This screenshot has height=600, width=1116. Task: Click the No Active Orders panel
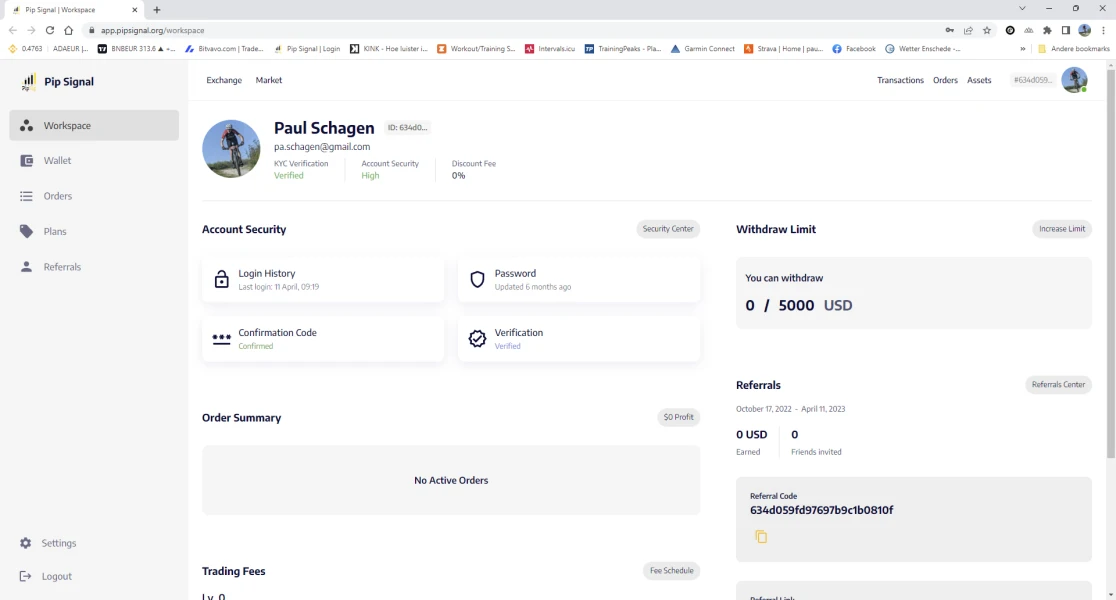coord(451,480)
